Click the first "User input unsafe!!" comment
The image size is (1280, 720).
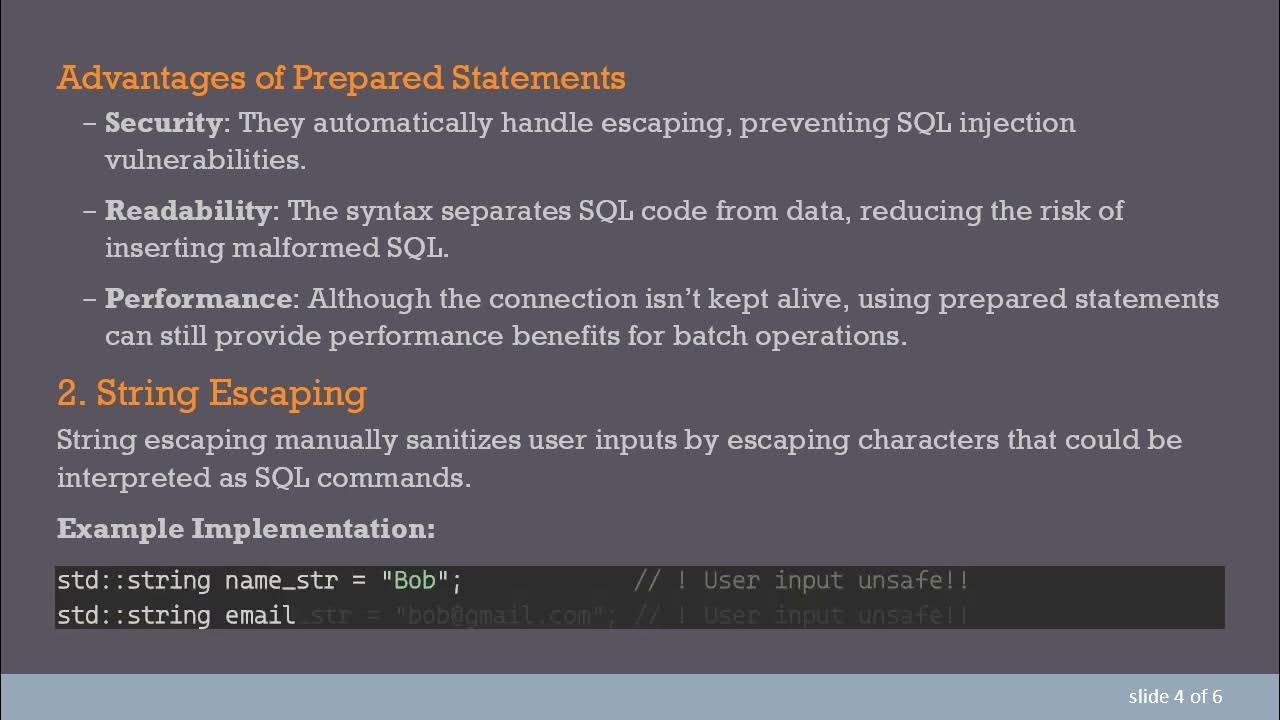pos(836,581)
